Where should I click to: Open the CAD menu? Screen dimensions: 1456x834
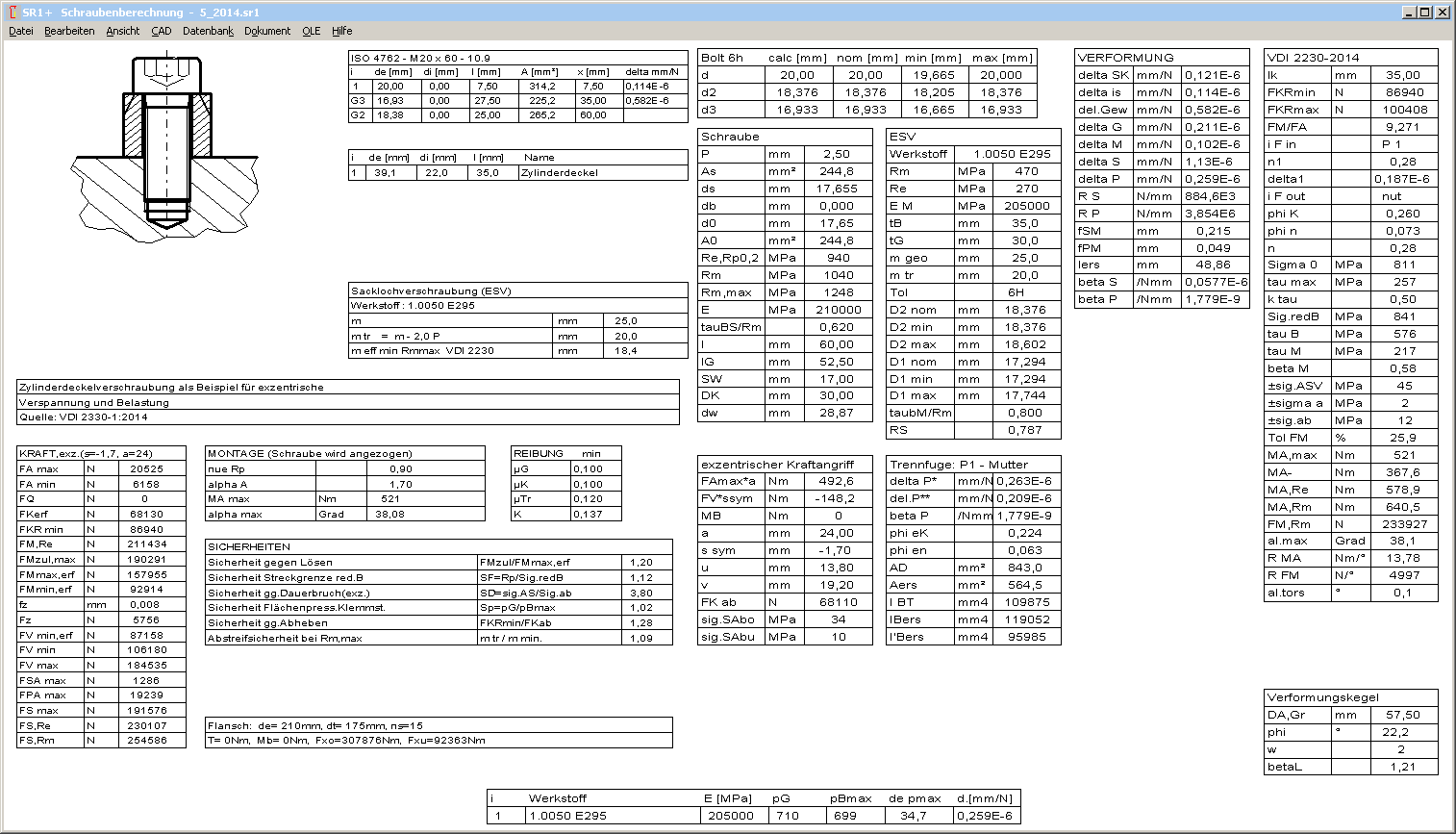click(162, 31)
